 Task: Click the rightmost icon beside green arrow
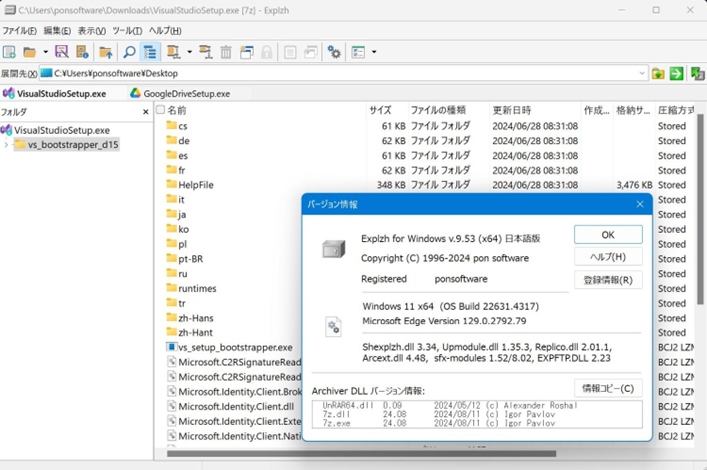tap(698, 74)
